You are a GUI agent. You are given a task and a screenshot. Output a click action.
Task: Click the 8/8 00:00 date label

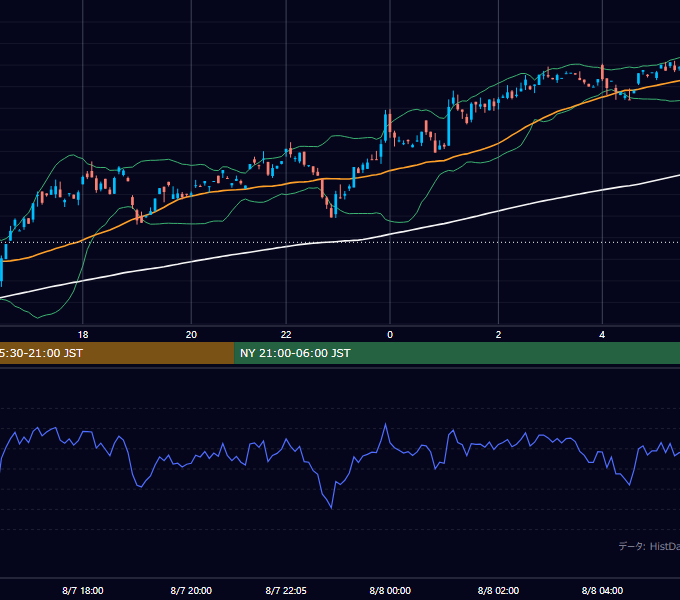[390, 590]
